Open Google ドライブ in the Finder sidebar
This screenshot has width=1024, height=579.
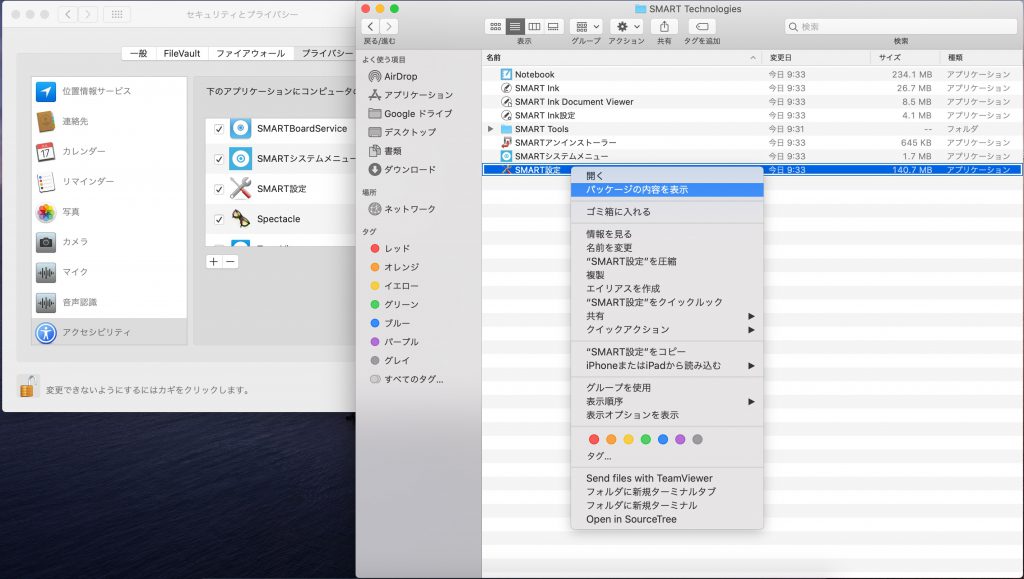click(410, 114)
